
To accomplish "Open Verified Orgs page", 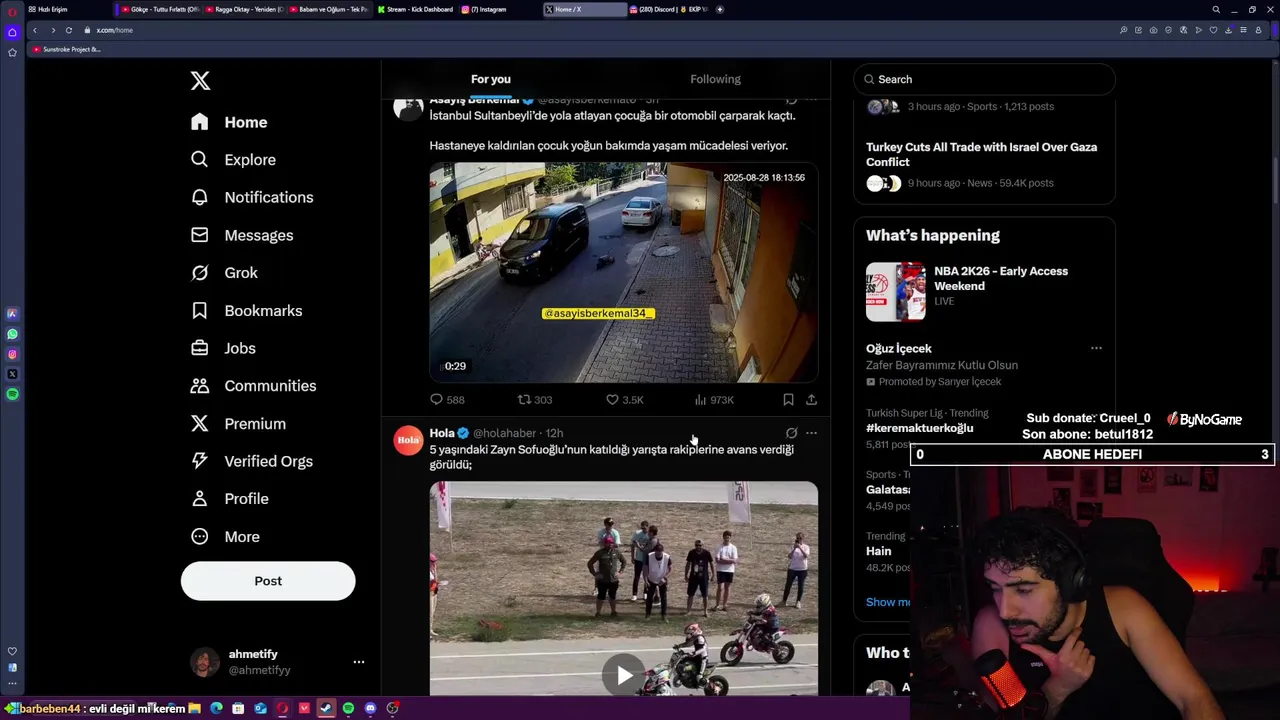I will (251, 461).
